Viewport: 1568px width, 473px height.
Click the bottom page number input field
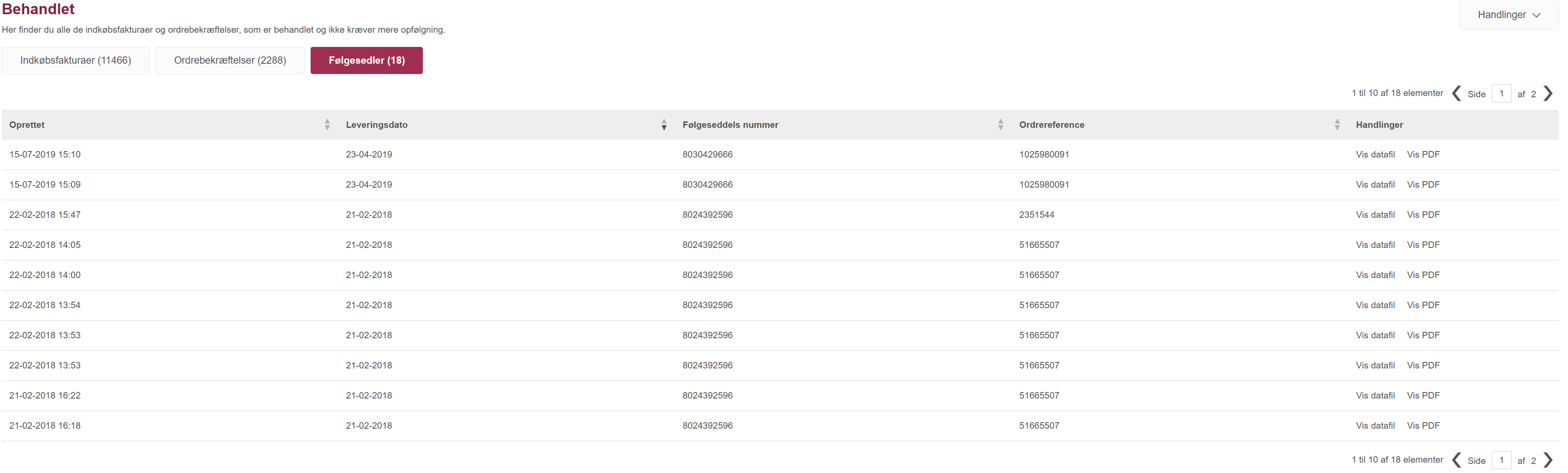1502,460
